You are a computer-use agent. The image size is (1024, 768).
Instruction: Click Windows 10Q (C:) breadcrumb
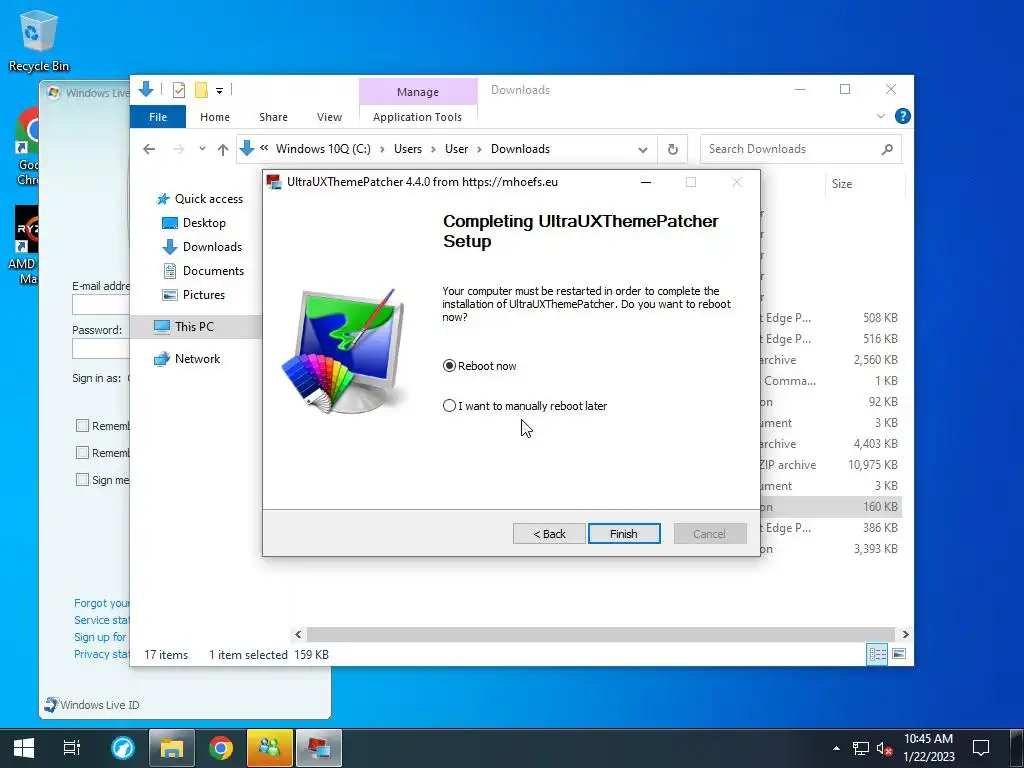pyautogui.click(x=323, y=149)
